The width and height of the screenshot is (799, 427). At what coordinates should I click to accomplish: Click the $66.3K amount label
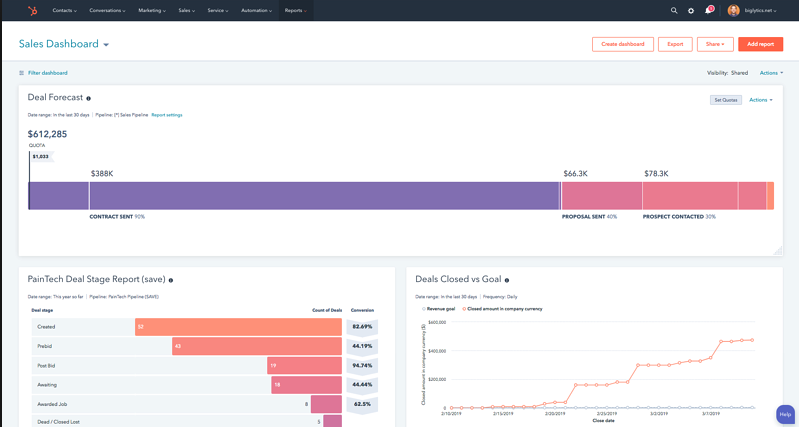point(575,174)
